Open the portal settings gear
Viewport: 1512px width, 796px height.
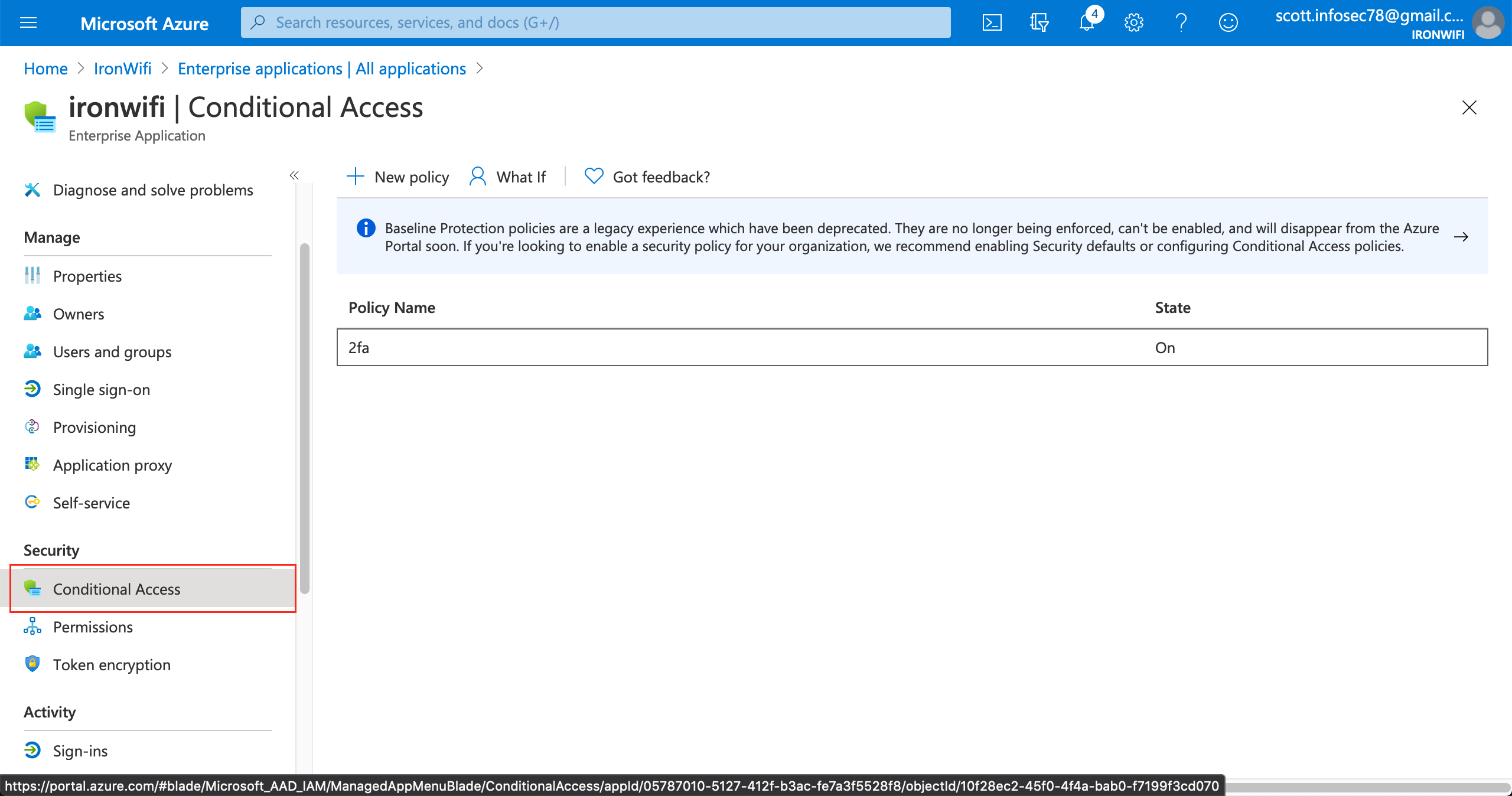coord(1133,22)
